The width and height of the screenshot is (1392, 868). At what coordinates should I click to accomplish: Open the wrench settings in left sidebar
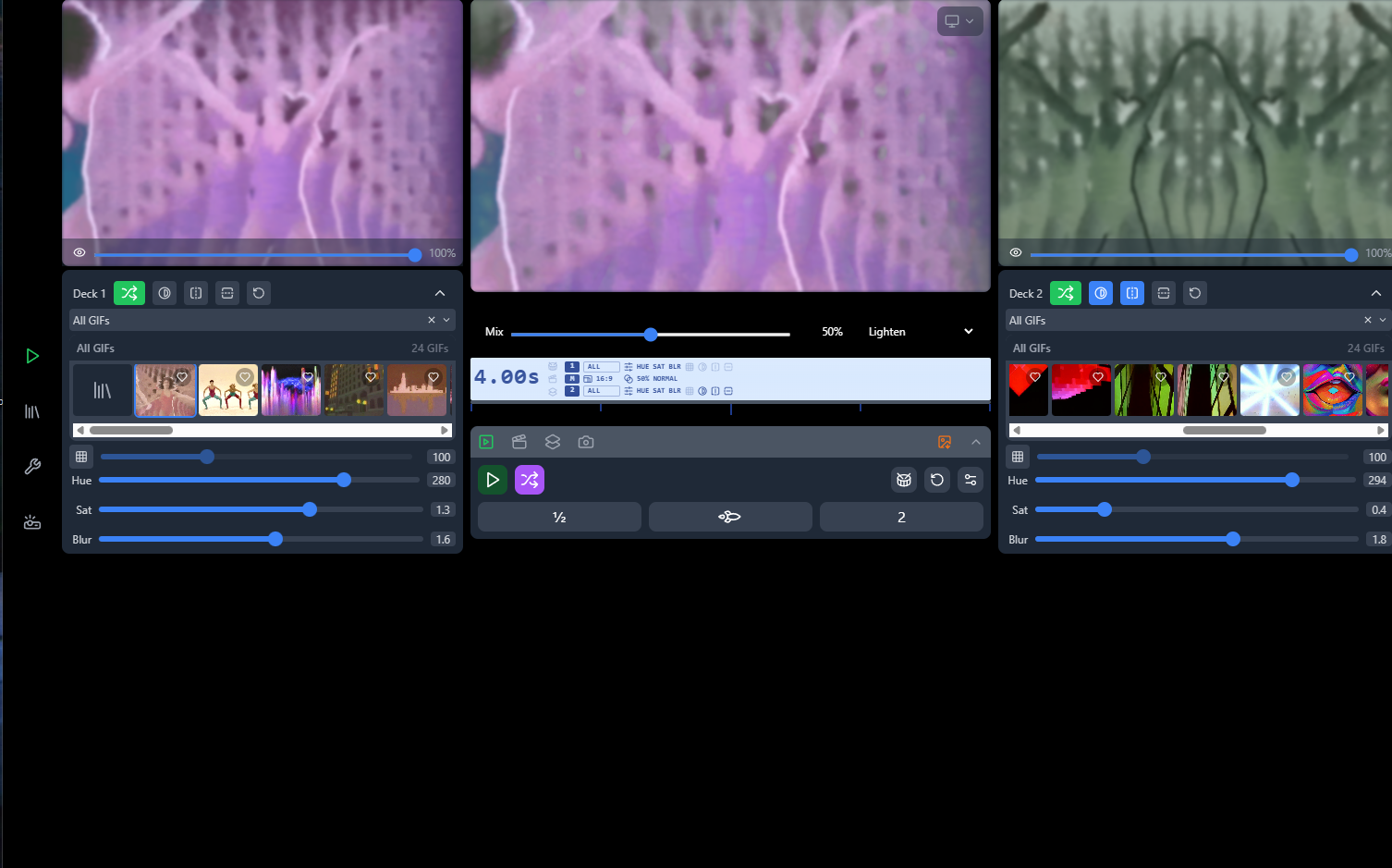[32, 467]
